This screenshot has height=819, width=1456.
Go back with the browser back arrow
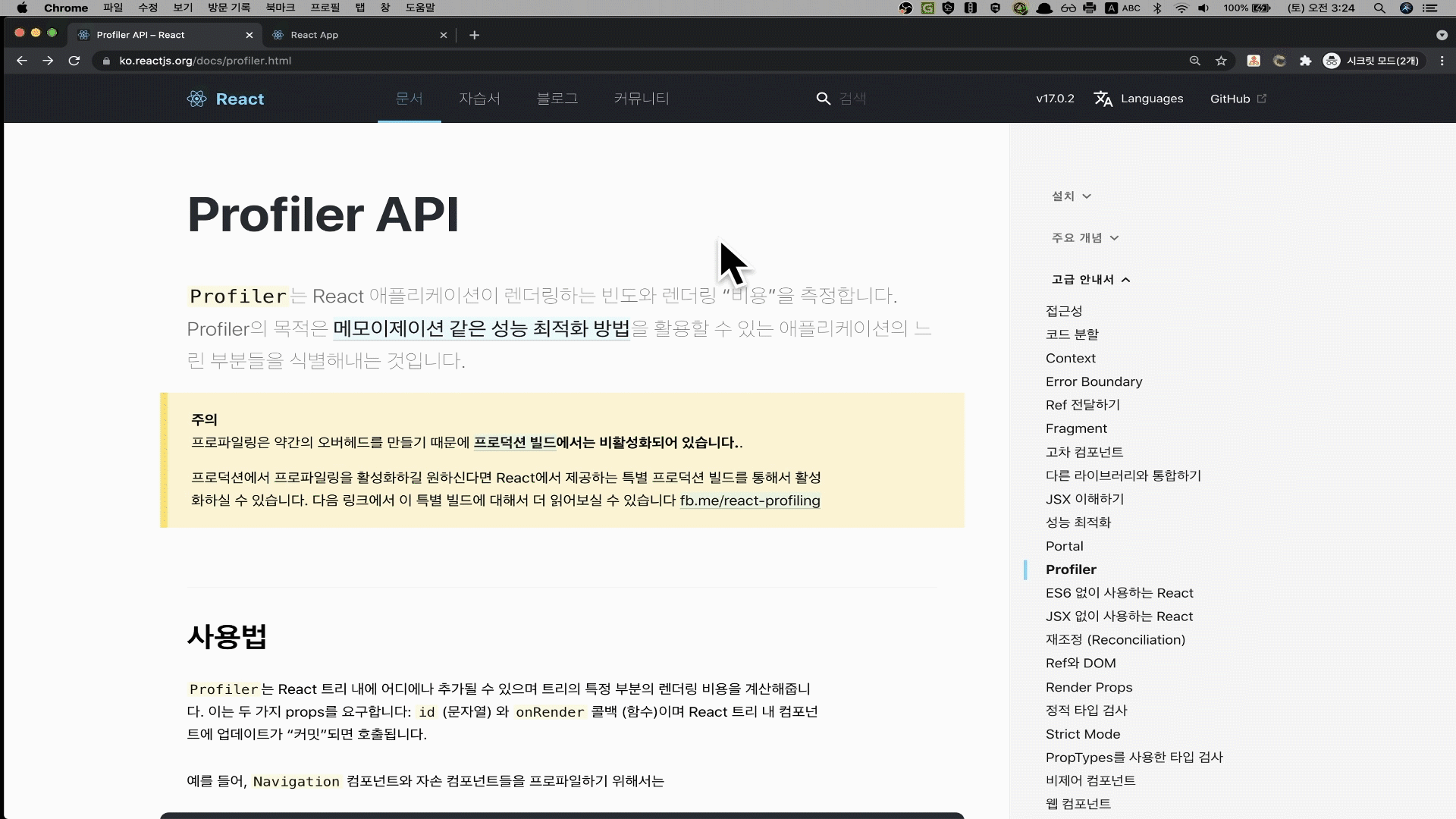[x=22, y=61]
